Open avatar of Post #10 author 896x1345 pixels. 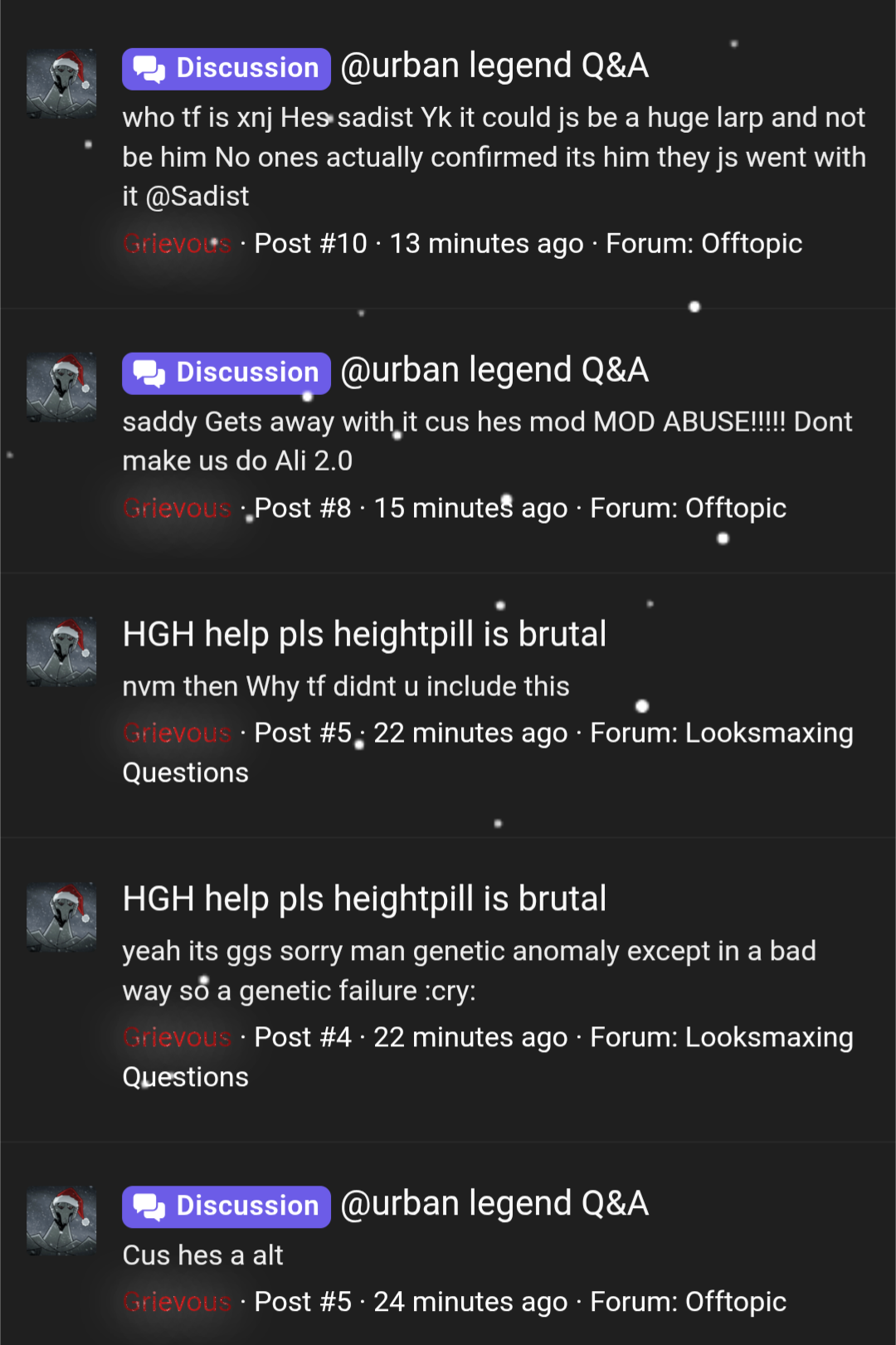[x=61, y=84]
